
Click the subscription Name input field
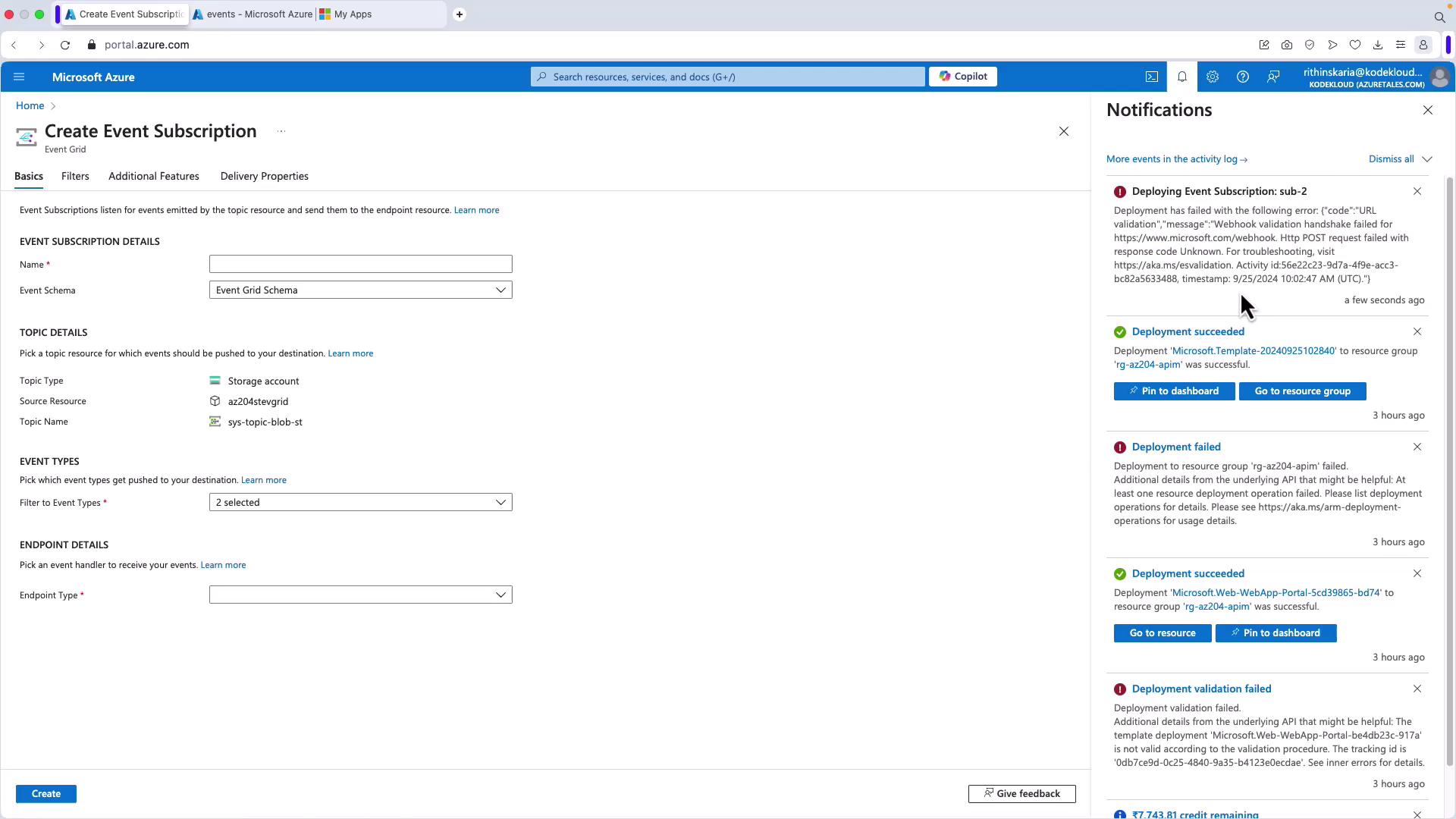[x=360, y=265]
